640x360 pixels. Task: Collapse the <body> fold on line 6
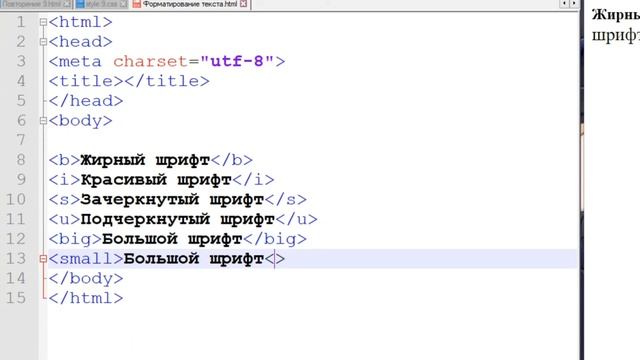[x=43, y=120]
